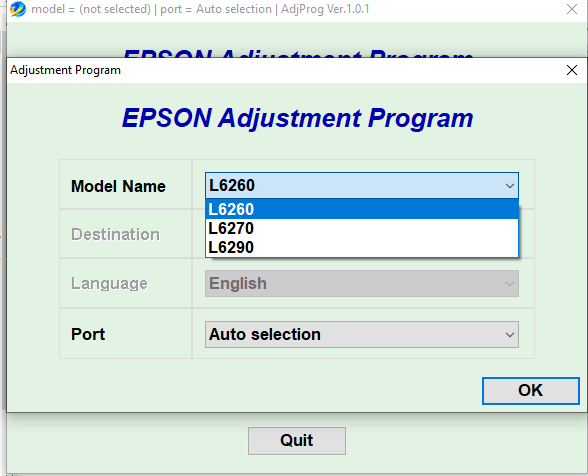Expand the Language dropdown arrow
The height and width of the screenshot is (476, 588).
[509, 284]
